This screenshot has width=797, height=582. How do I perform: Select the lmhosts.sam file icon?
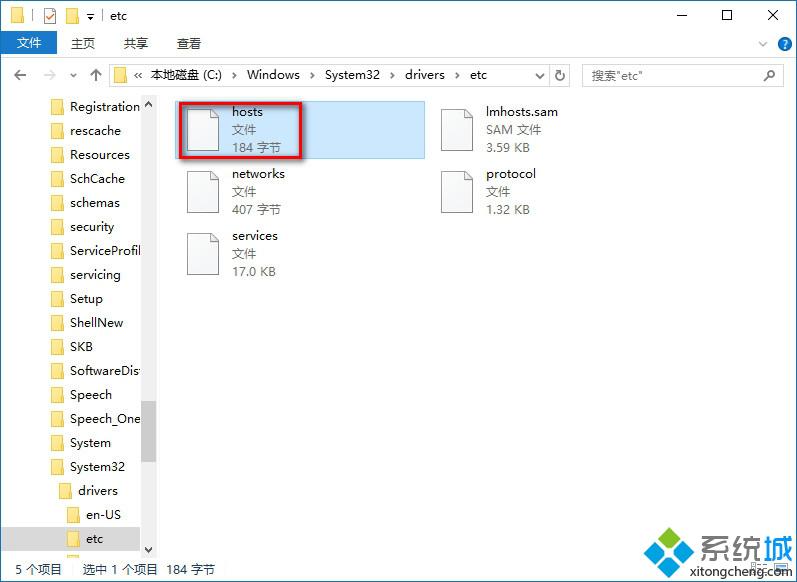coord(456,130)
